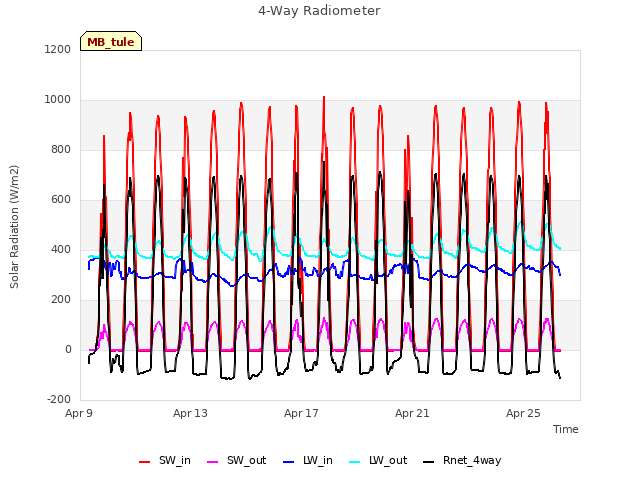The height and width of the screenshot is (480, 640).
Task: Click the 1200 y-axis label
Action: pyautogui.click(x=58, y=49)
